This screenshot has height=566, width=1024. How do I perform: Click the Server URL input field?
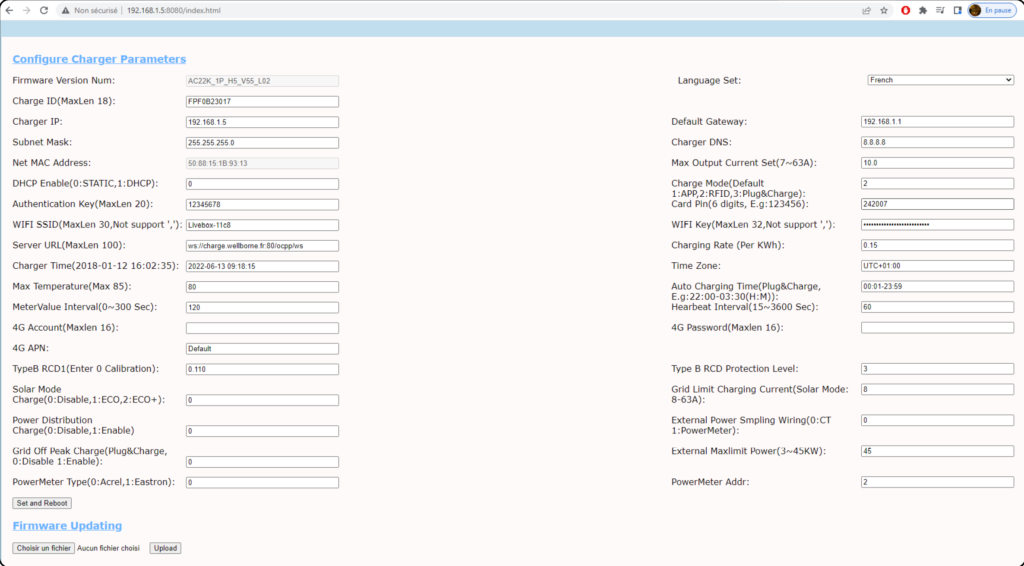coord(262,246)
